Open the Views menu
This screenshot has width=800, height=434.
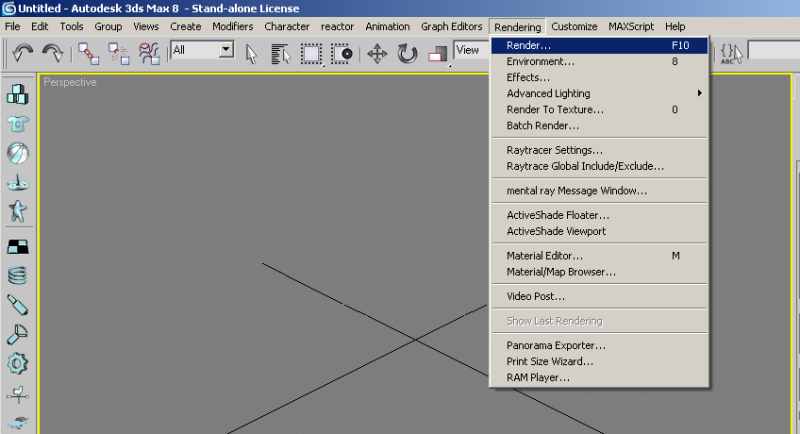[x=146, y=27]
